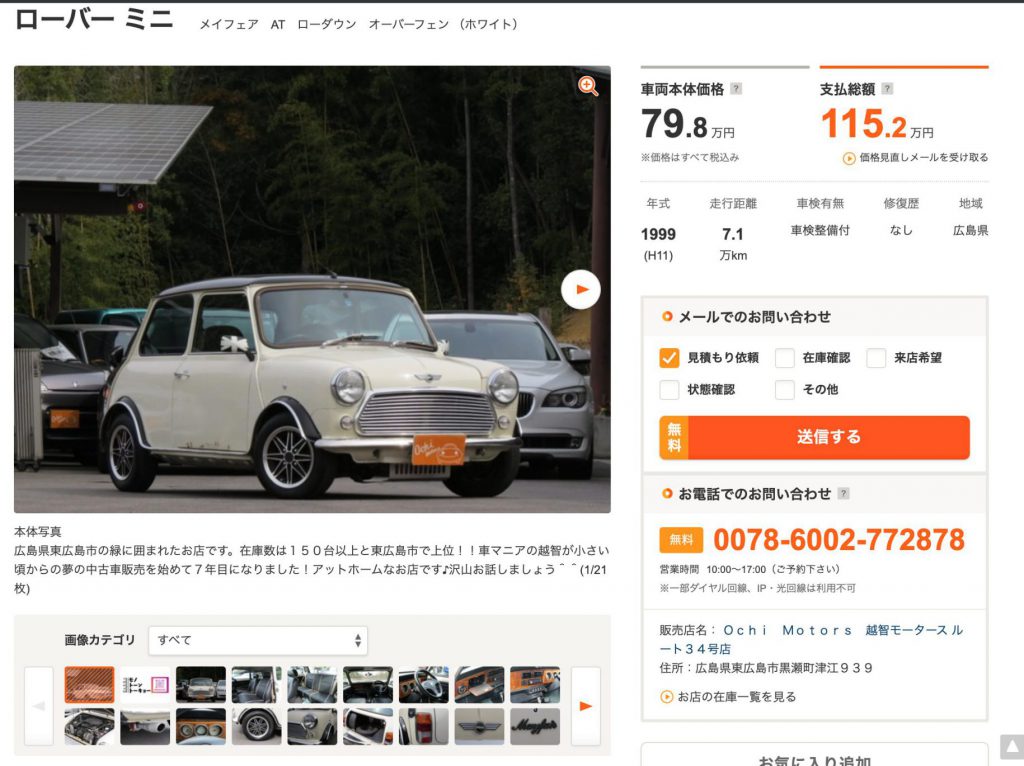This screenshot has height=766, width=1024.
Task: Advance to next photo with orange arrow
Action: [x=581, y=289]
